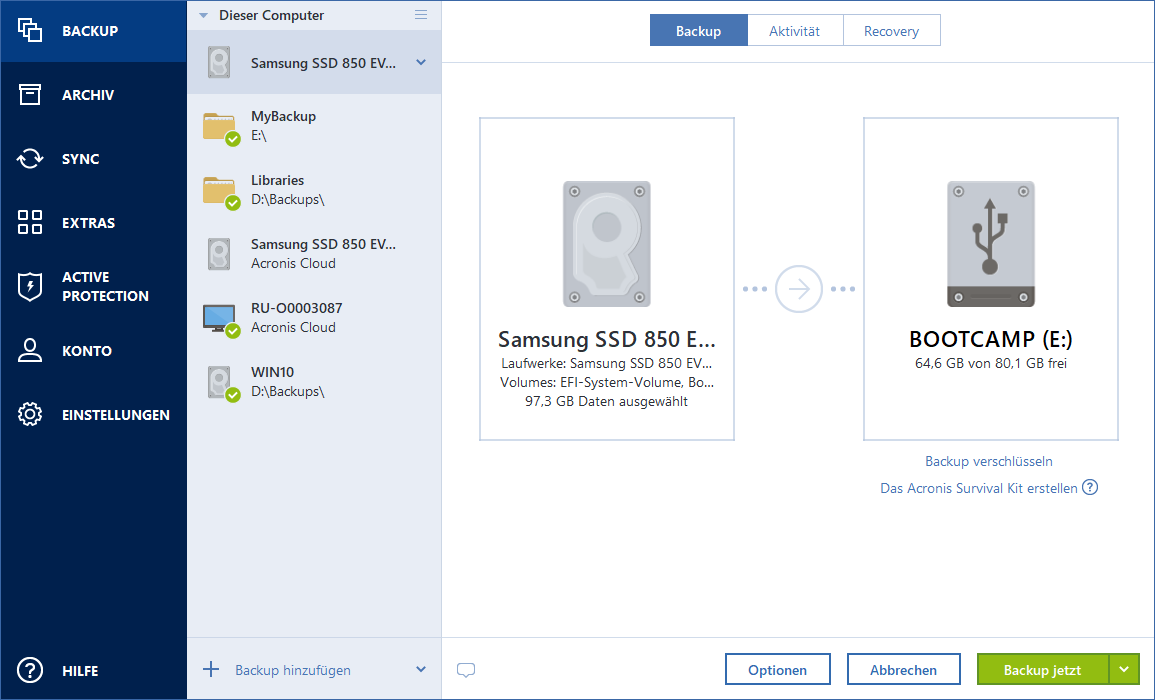This screenshot has height=700, width=1155.
Task: Switch to the Aktivität tab
Action: [795, 31]
